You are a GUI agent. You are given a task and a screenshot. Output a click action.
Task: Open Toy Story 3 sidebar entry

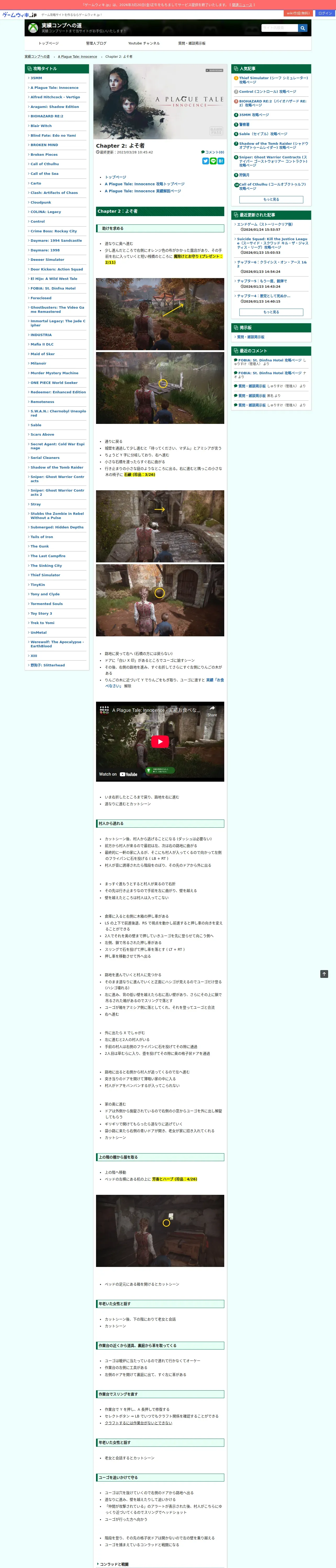point(41,614)
